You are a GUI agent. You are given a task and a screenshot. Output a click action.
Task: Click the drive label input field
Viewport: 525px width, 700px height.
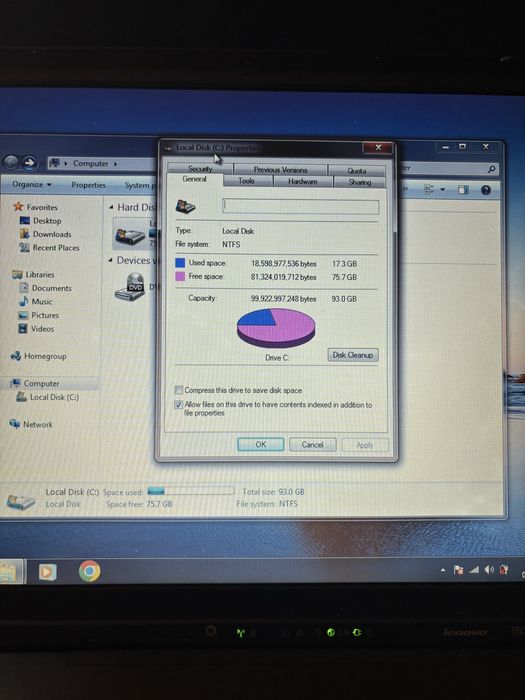pos(300,206)
